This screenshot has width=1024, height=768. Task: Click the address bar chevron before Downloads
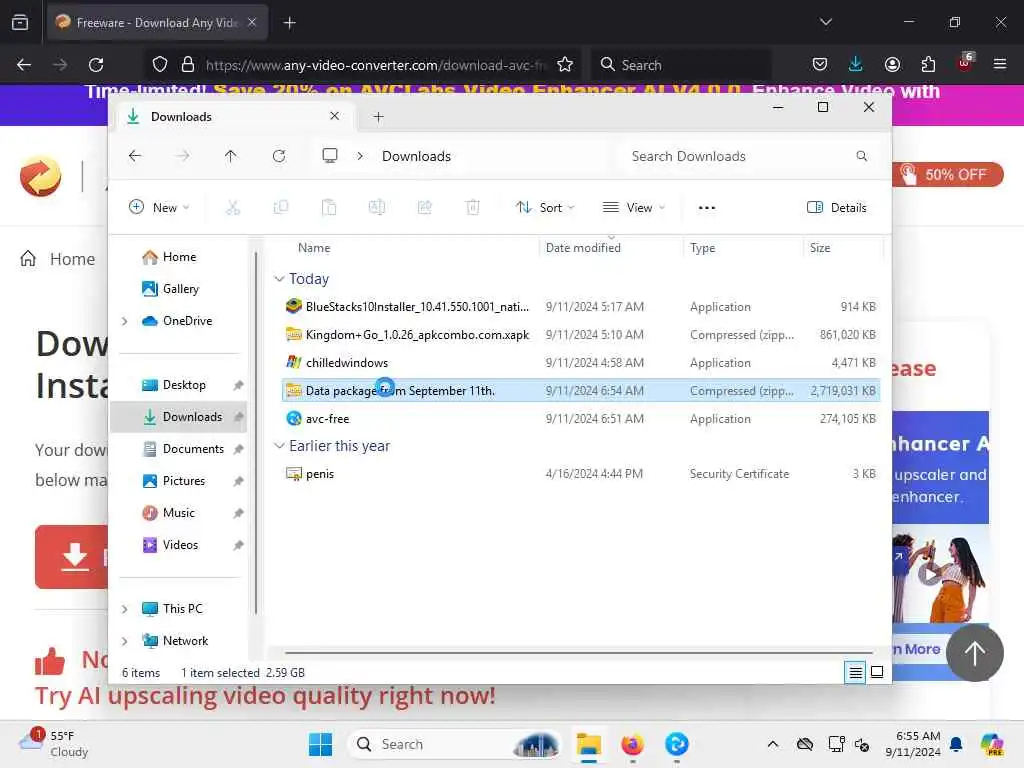click(360, 156)
